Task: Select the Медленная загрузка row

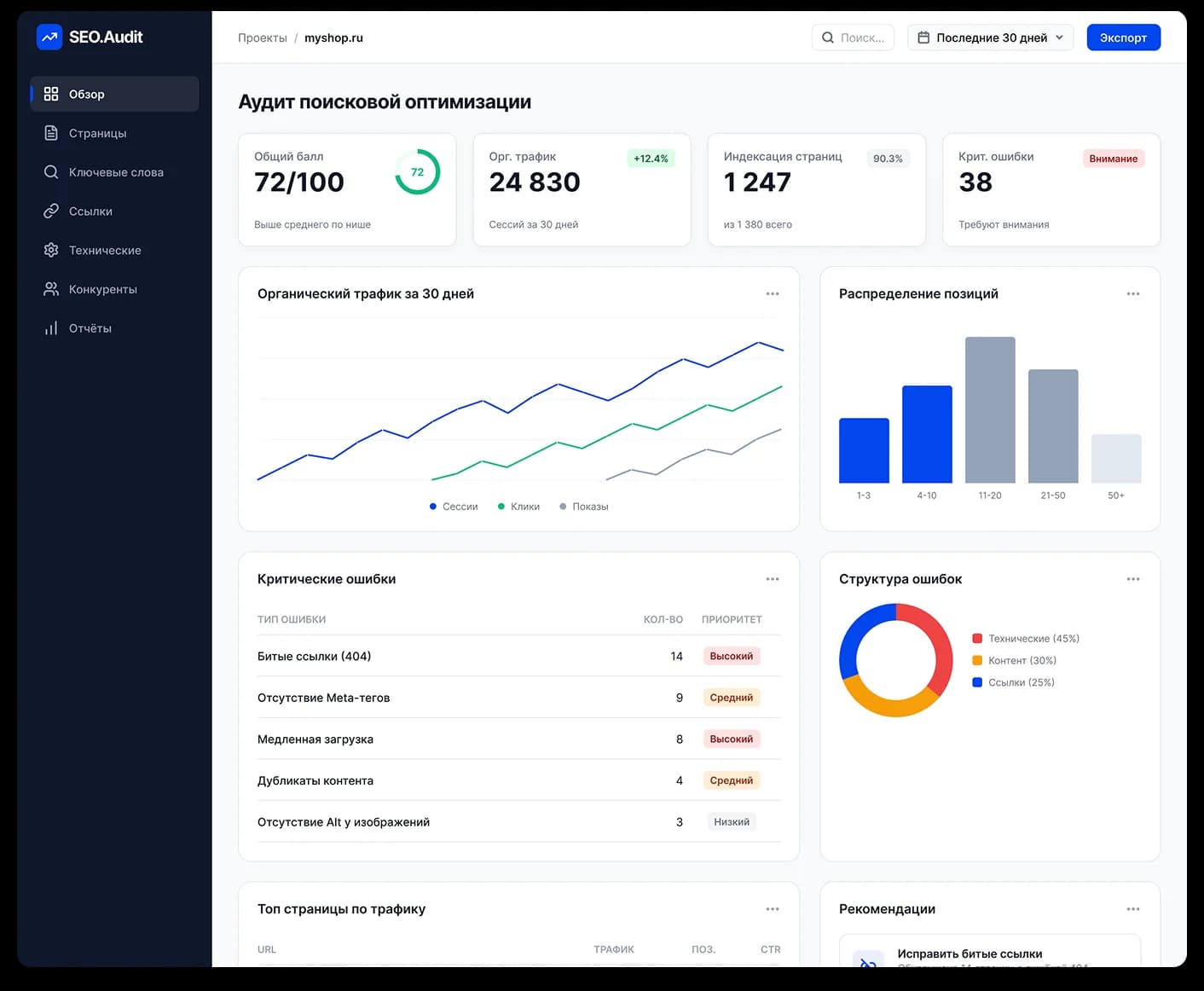Action: [x=518, y=739]
